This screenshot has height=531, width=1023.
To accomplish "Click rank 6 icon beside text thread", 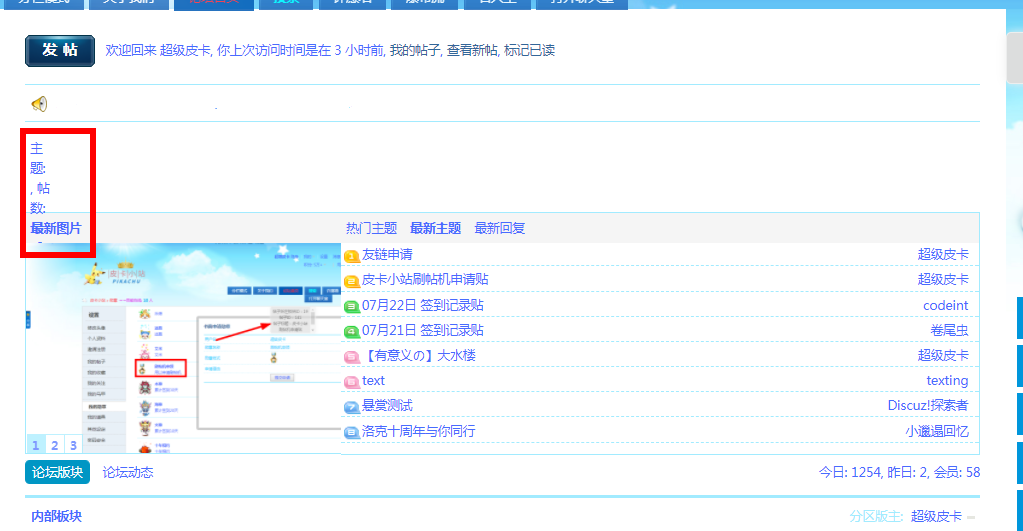I will point(352,382).
